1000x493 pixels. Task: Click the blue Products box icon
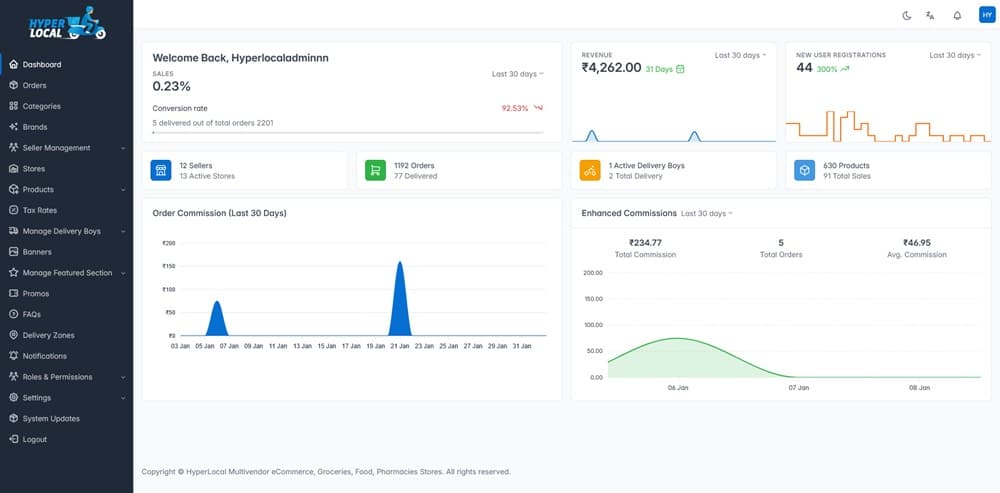804,170
